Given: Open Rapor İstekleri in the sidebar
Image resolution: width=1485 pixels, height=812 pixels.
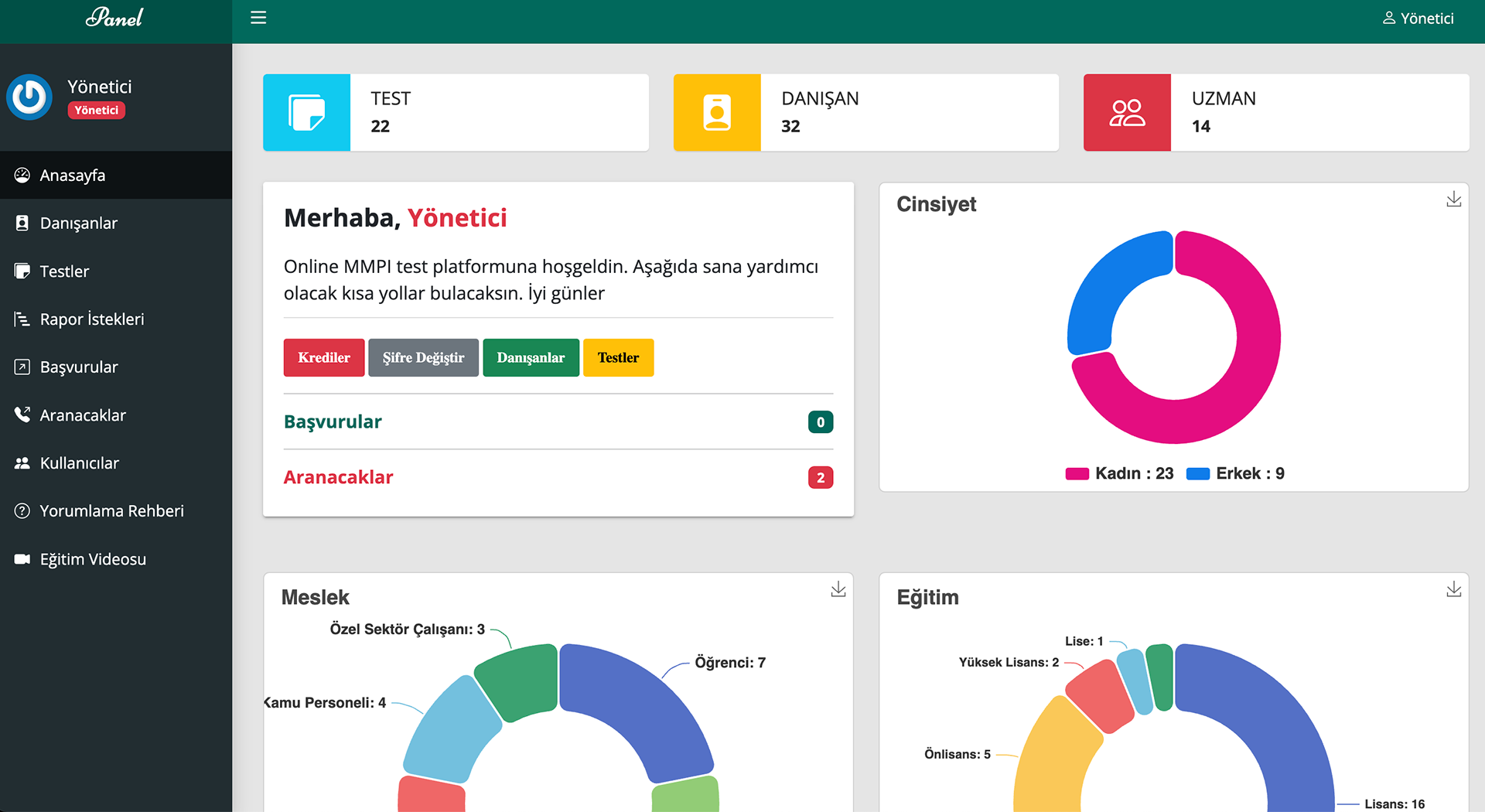Looking at the screenshot, I should (x=116, y=319).
